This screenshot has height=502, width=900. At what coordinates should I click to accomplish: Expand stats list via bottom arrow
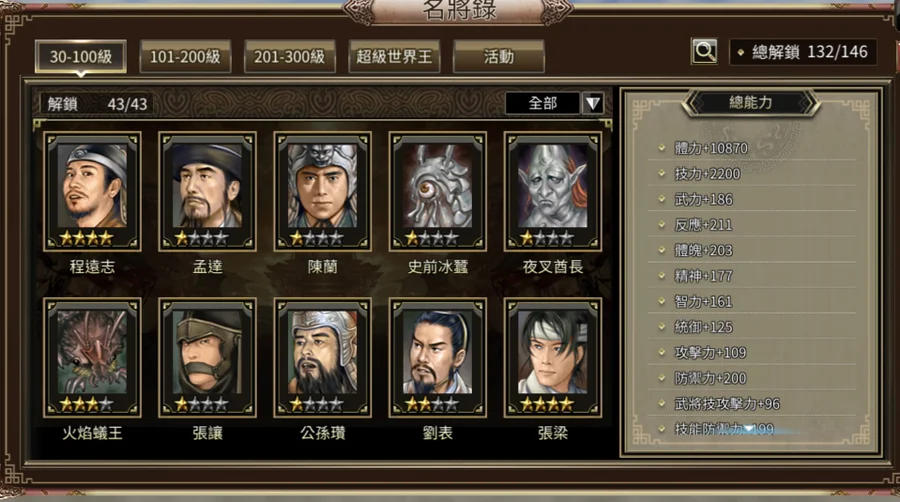tap(750, 429)
